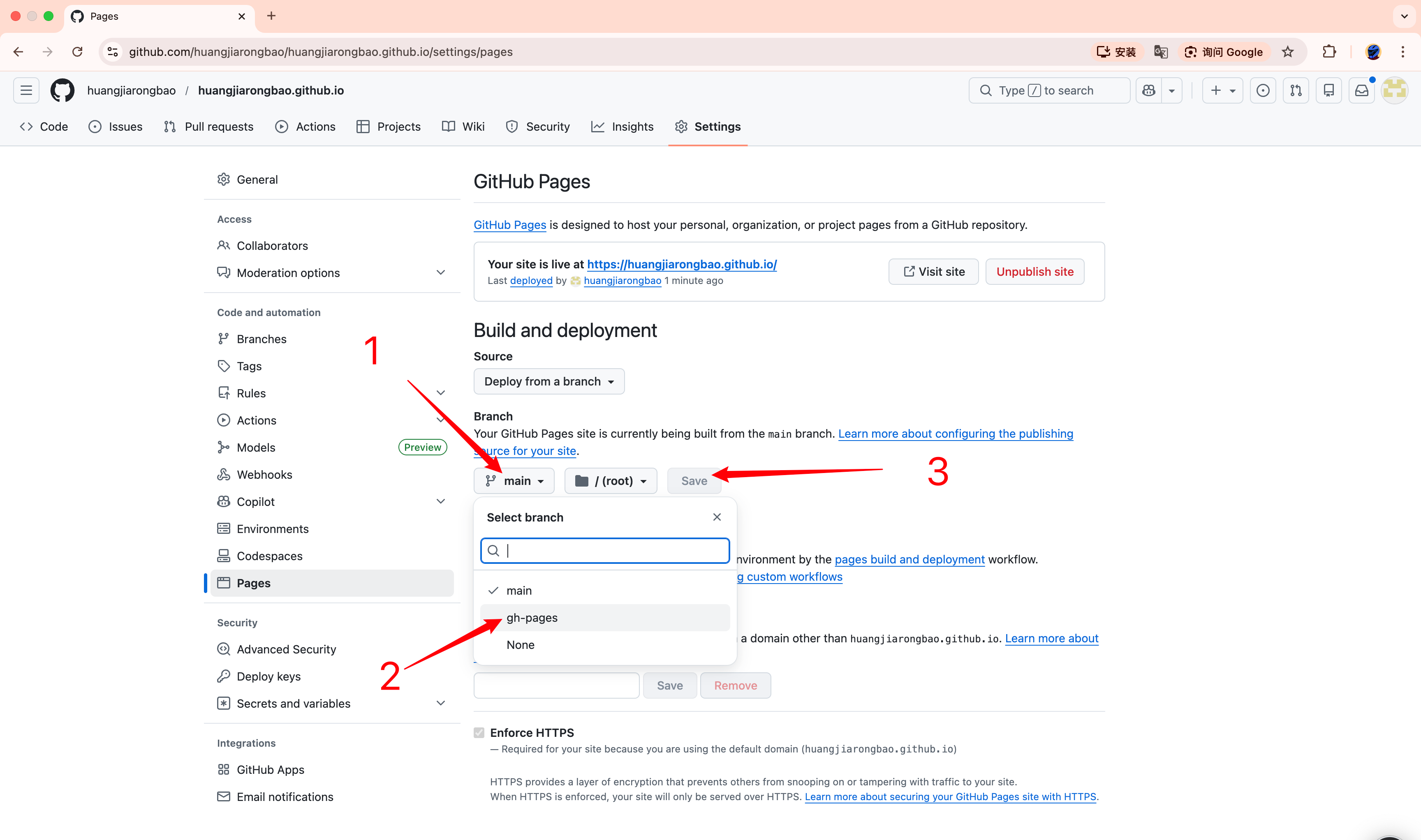Viewport: 1421px width, 840px height.
Task: Open pull requests icon in header
Action: click(x=1296, y=90)
